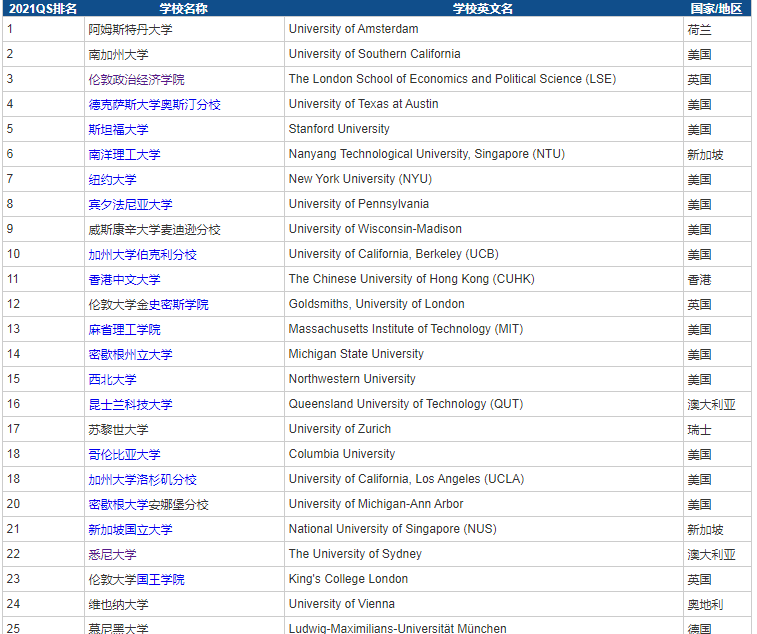Click the University of Amsterdam cell

484,29
